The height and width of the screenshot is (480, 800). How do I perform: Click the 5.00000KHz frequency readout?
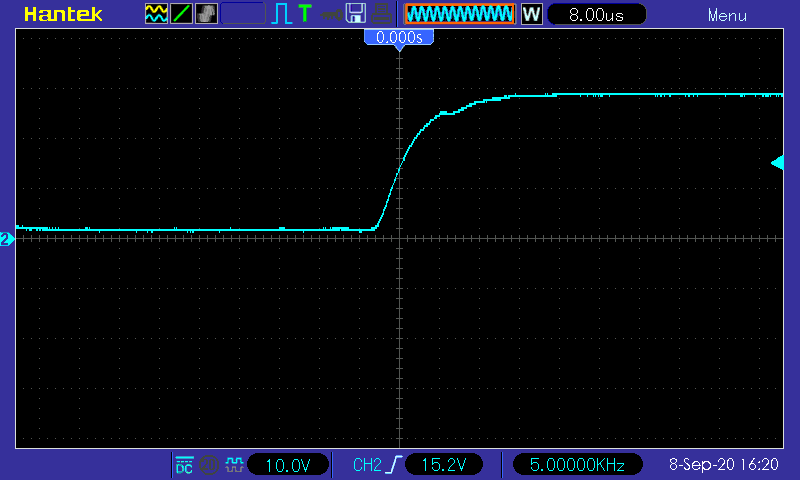click(577, 465)
